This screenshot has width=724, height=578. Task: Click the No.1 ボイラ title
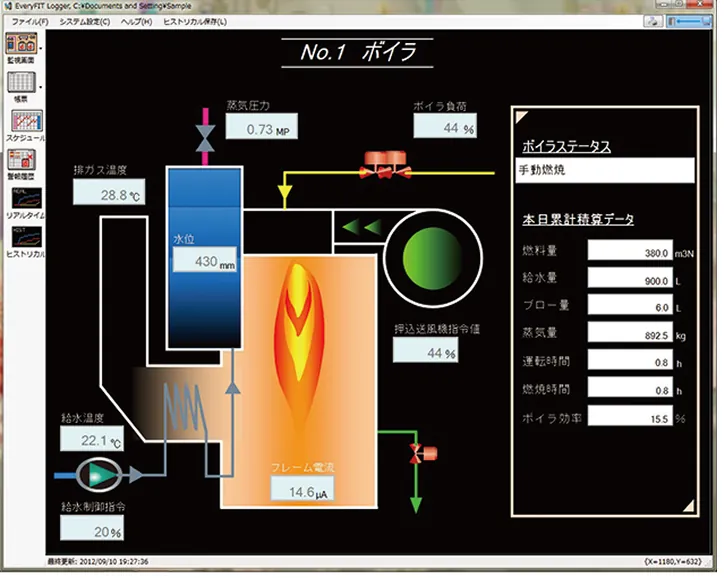[358, 52]
